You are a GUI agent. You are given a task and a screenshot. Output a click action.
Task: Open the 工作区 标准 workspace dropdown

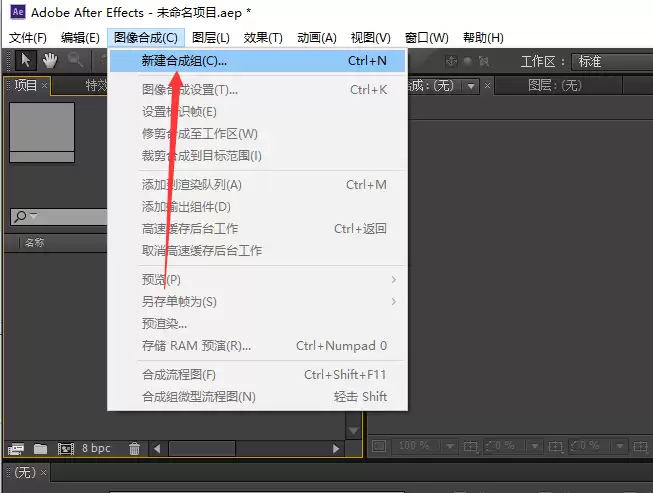(612, 62)
